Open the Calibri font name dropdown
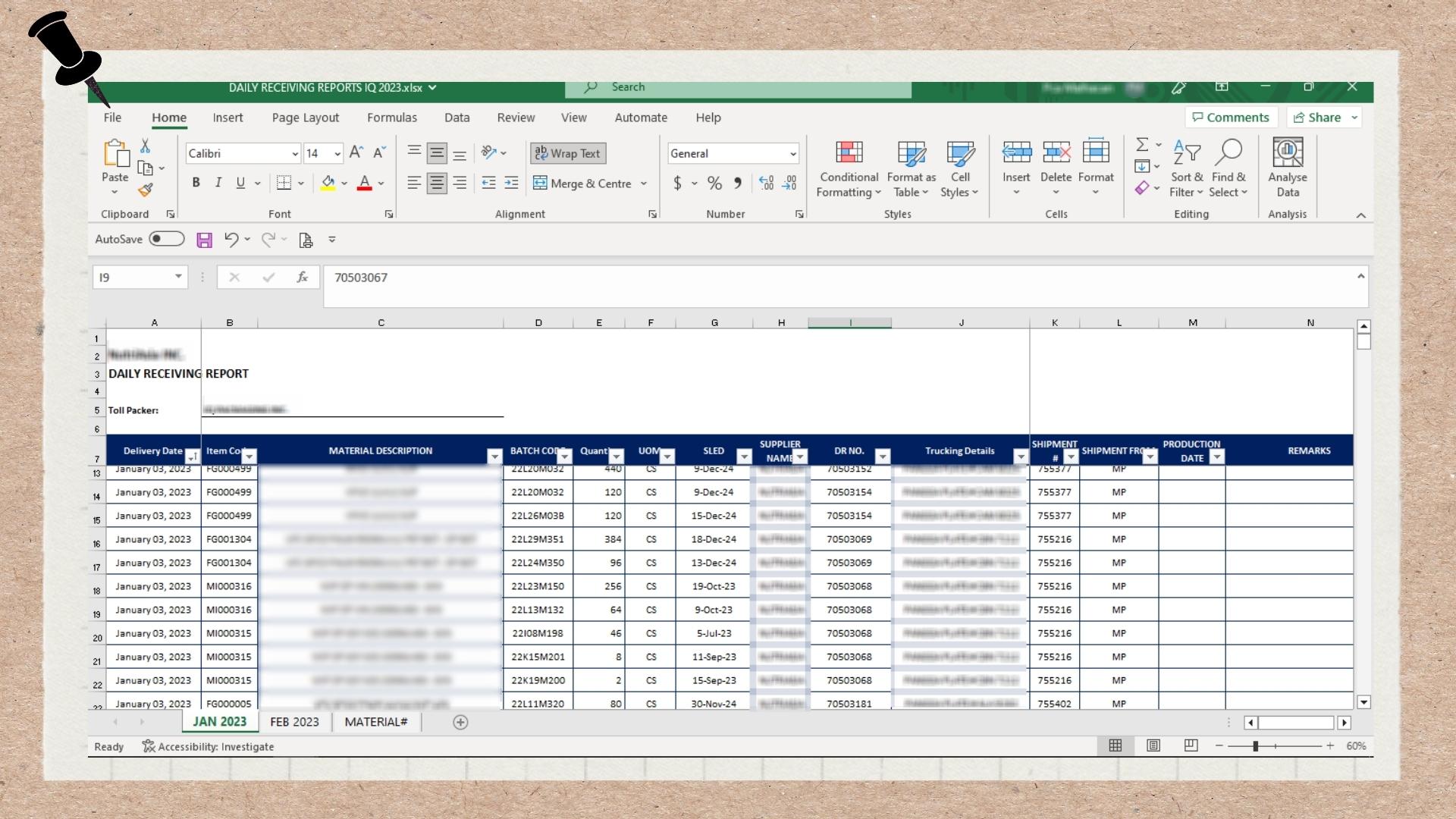Screen dimensions: 1456x819 (295, 154)
